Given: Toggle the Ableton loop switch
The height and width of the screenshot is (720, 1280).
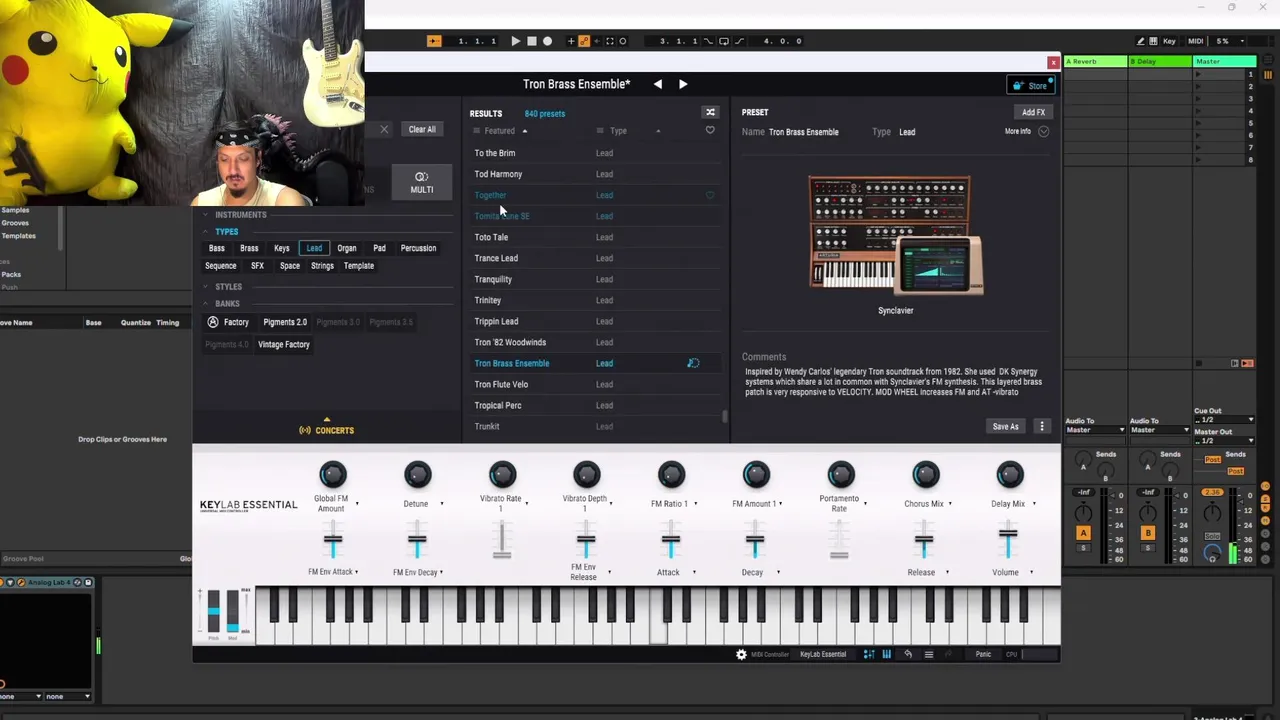Looking at the screenshot, I should tap(723, 41).
